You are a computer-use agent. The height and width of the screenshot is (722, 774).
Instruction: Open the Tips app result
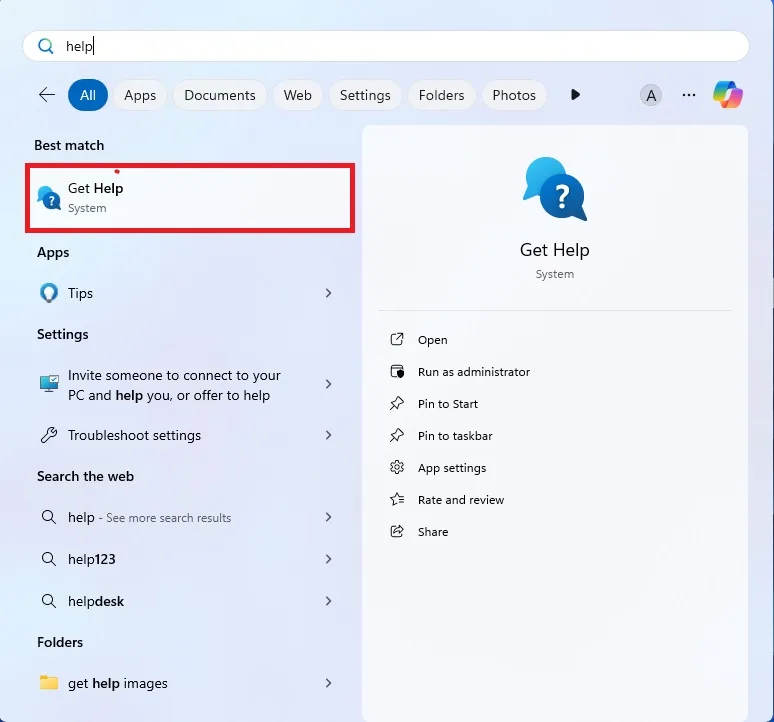(185, 293)
